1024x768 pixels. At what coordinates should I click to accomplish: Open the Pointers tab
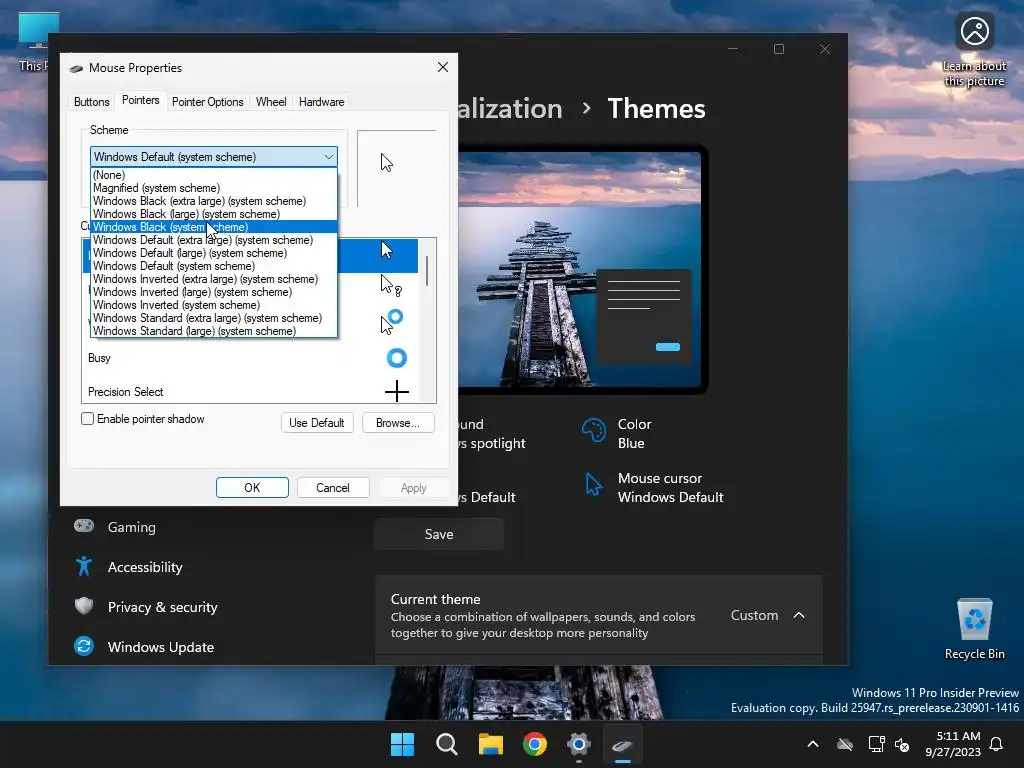point(140,100)
